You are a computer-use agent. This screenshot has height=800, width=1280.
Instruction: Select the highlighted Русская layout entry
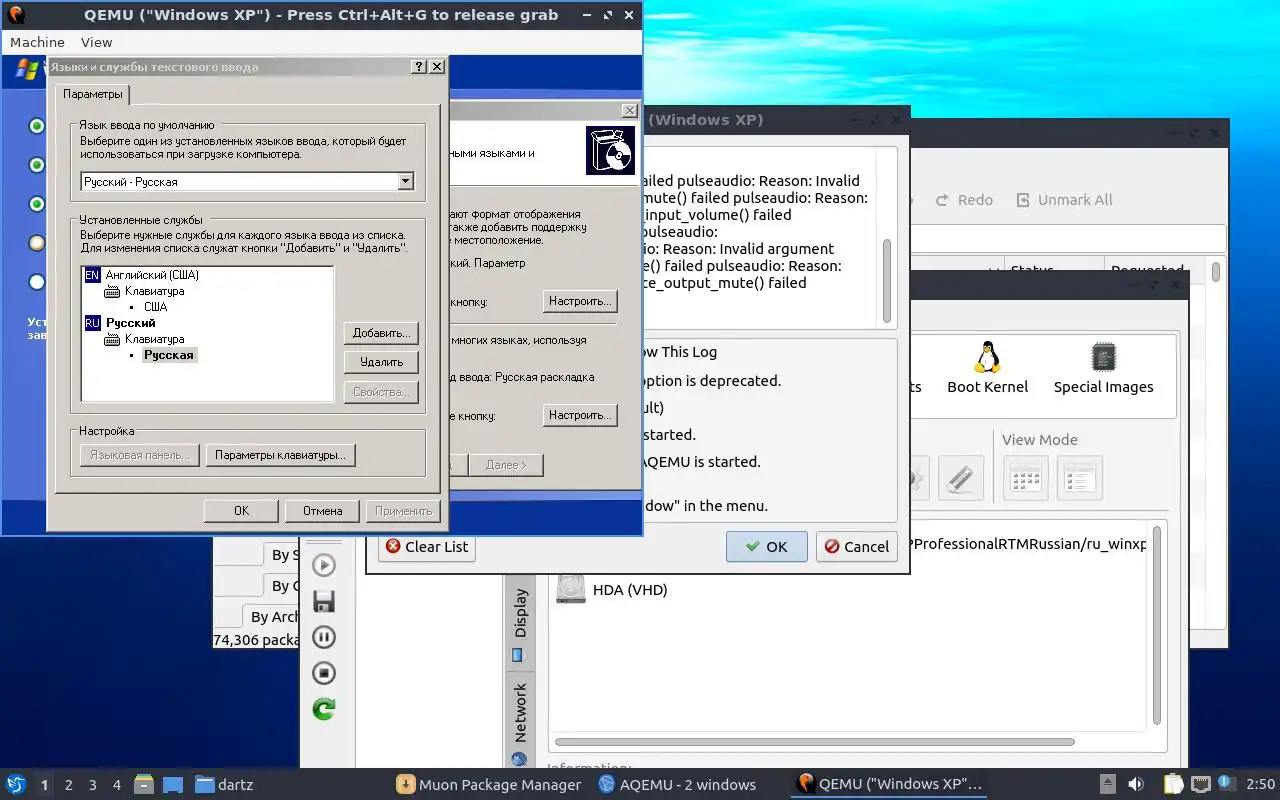pyautogui.click(x=169, y=355)
